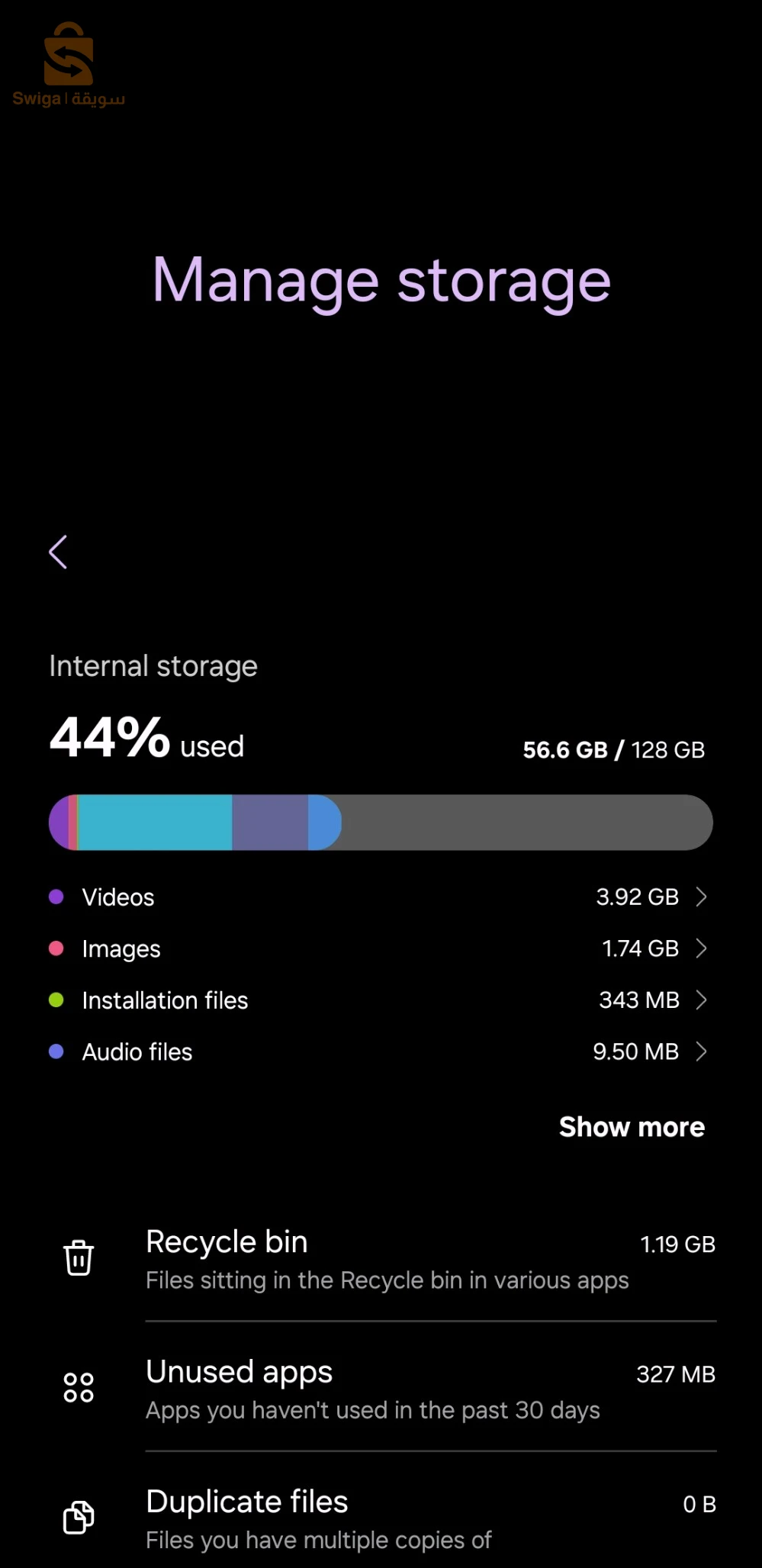762x1568 pixels.
Task: Select the Audio files label
Action: click(x=137, y=1052)
